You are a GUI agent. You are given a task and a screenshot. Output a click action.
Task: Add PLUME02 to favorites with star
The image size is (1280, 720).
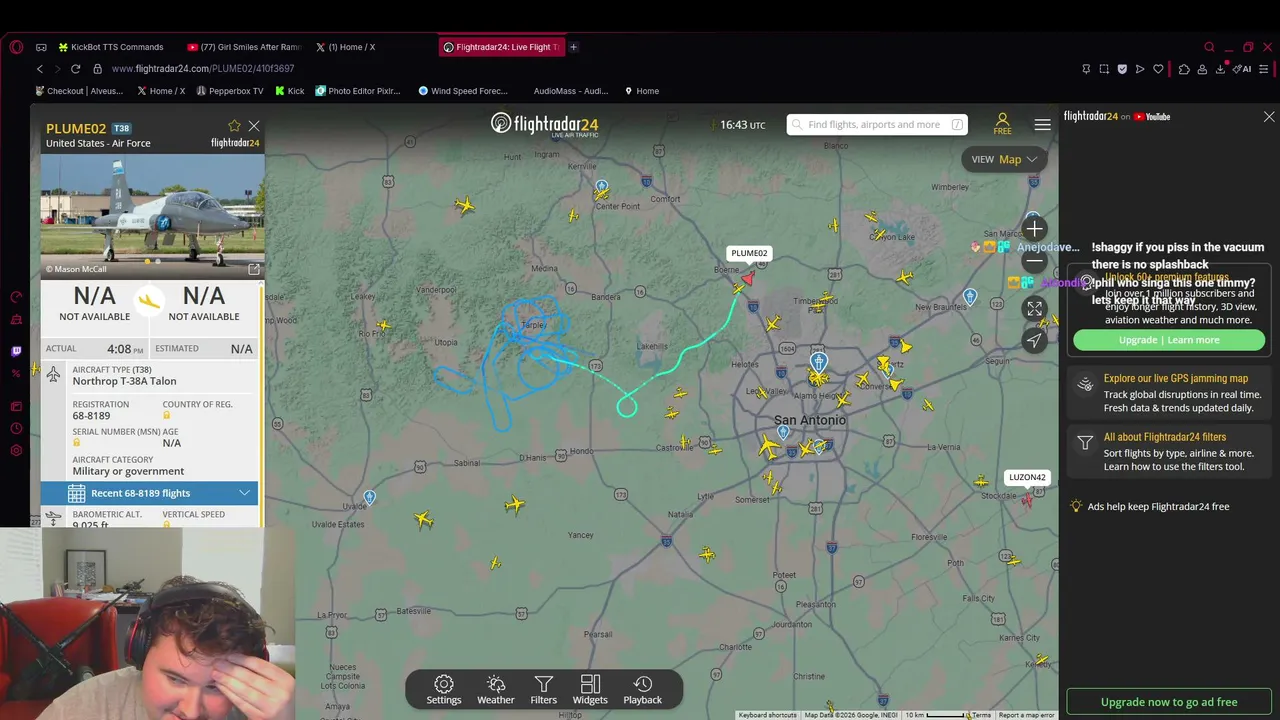point(234,126)
